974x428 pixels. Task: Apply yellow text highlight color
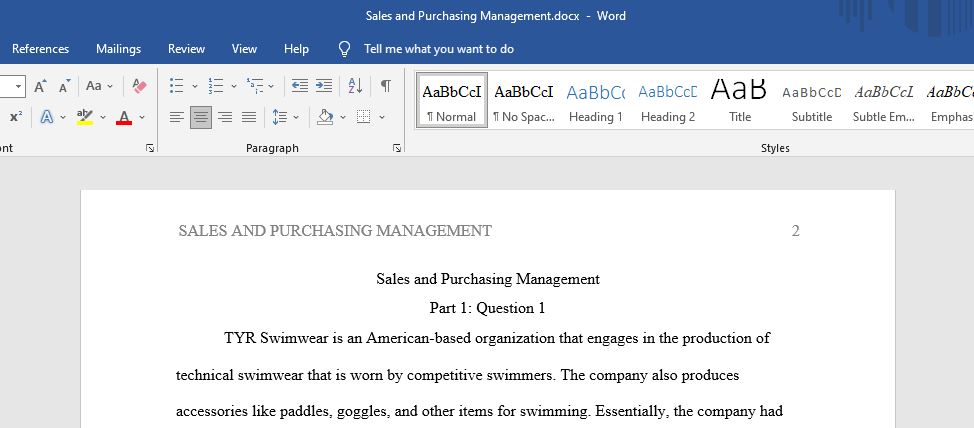point(85,117)
